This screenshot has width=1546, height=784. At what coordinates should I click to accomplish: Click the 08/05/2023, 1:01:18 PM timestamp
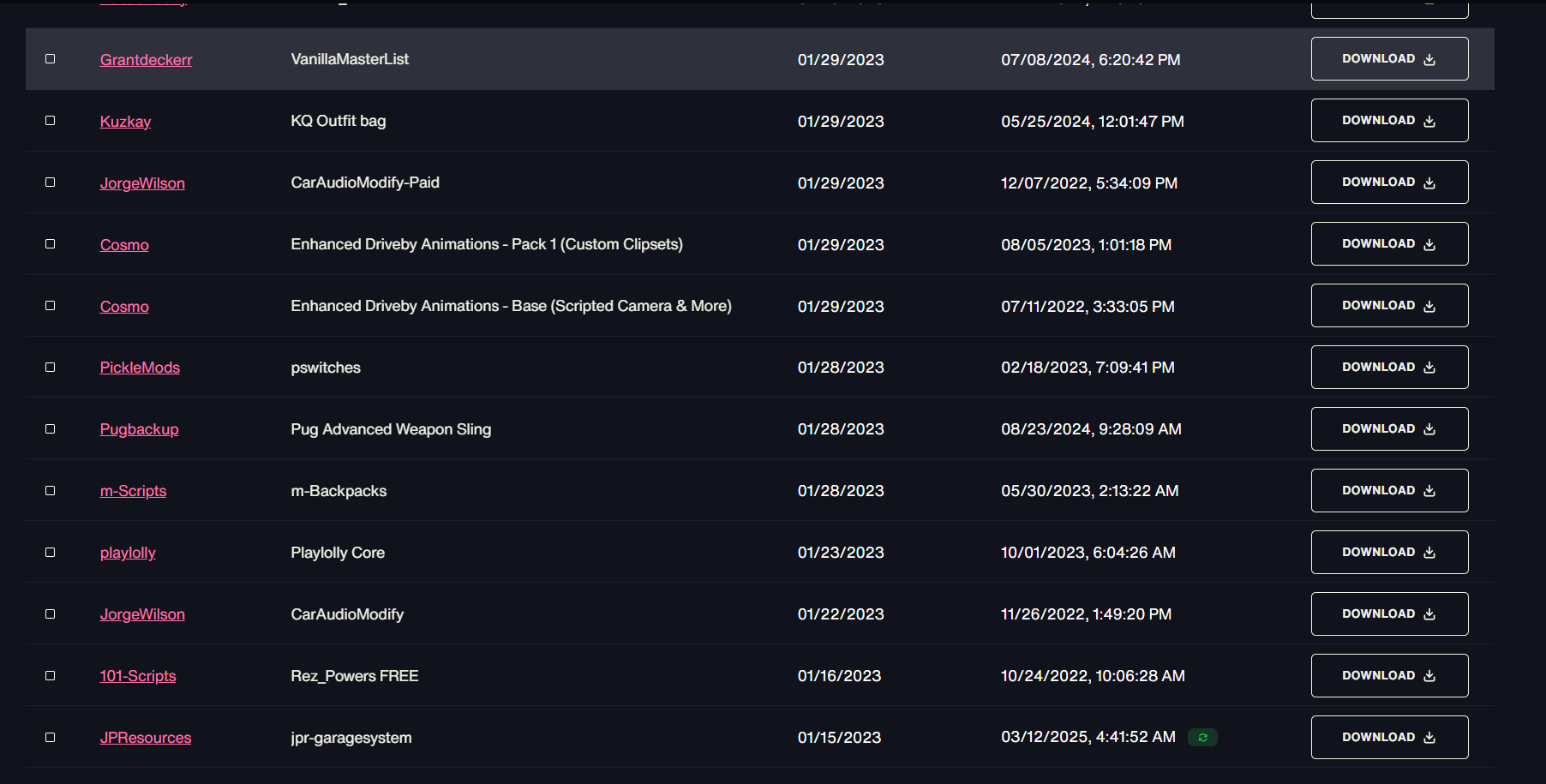(1087, 245)
